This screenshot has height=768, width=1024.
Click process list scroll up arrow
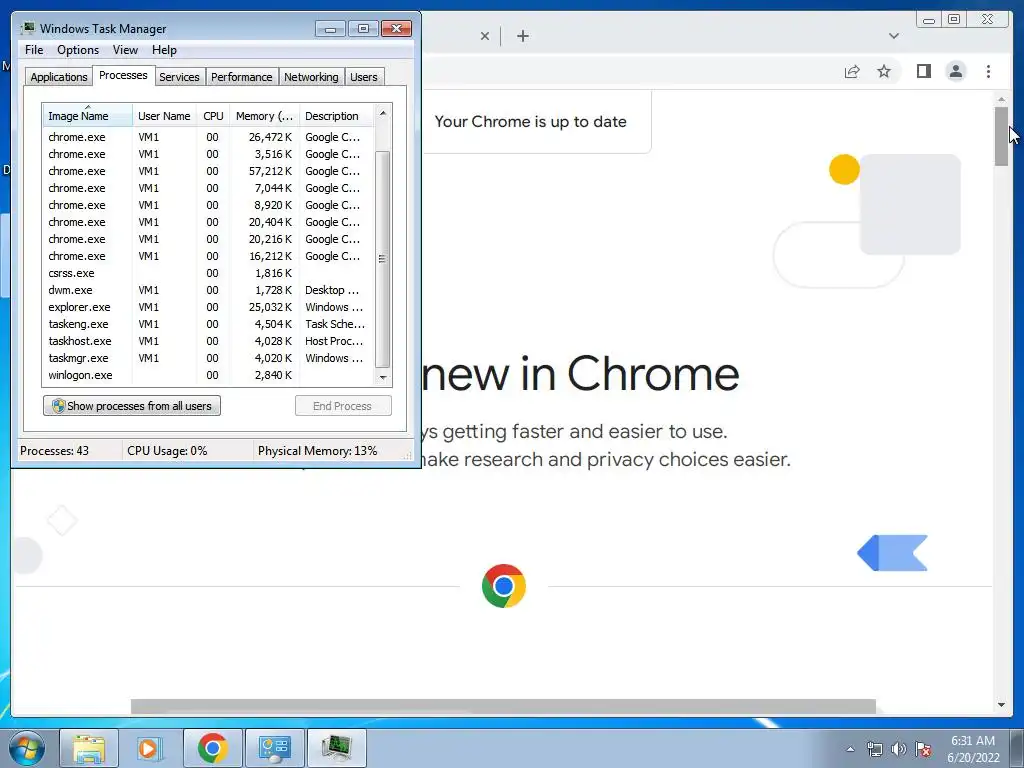pos(383,113)
